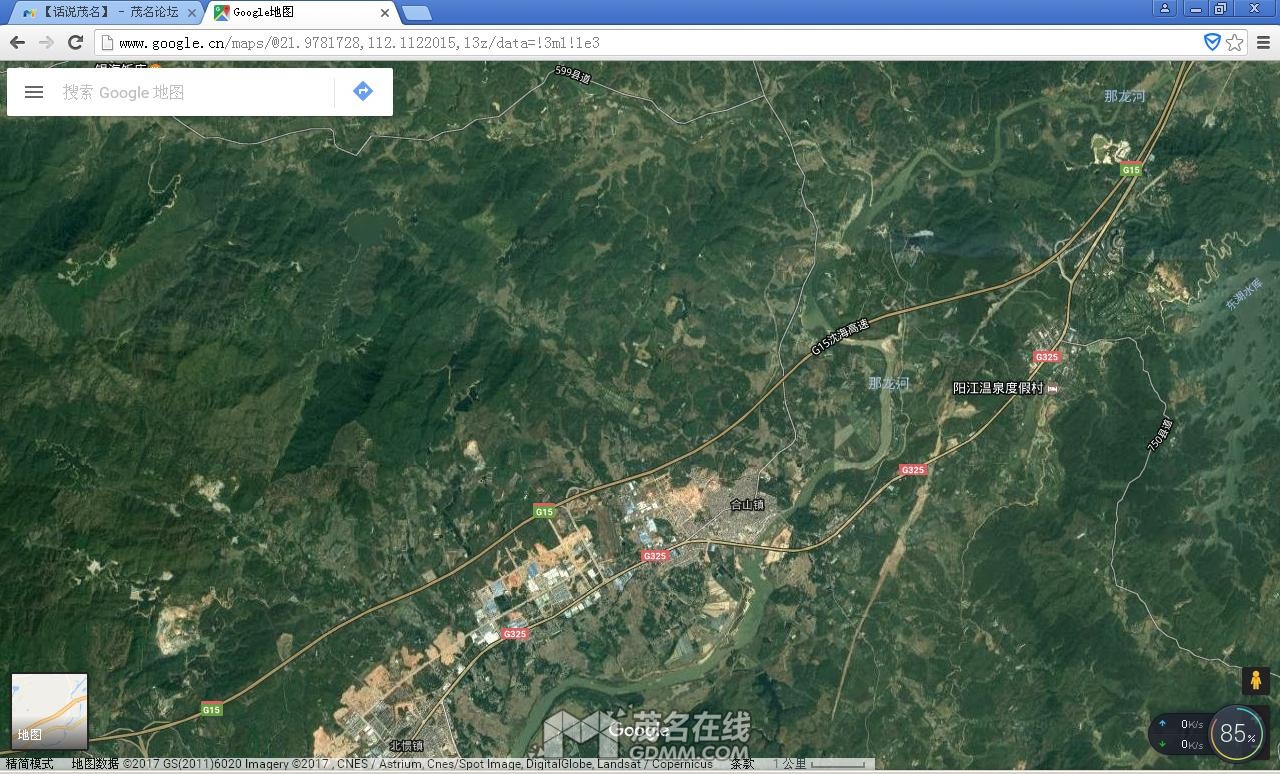The width and height of the screenshot is (1280, 774).
Task: Click the 精简模式 lite mode link
Action: coord(30,764)
